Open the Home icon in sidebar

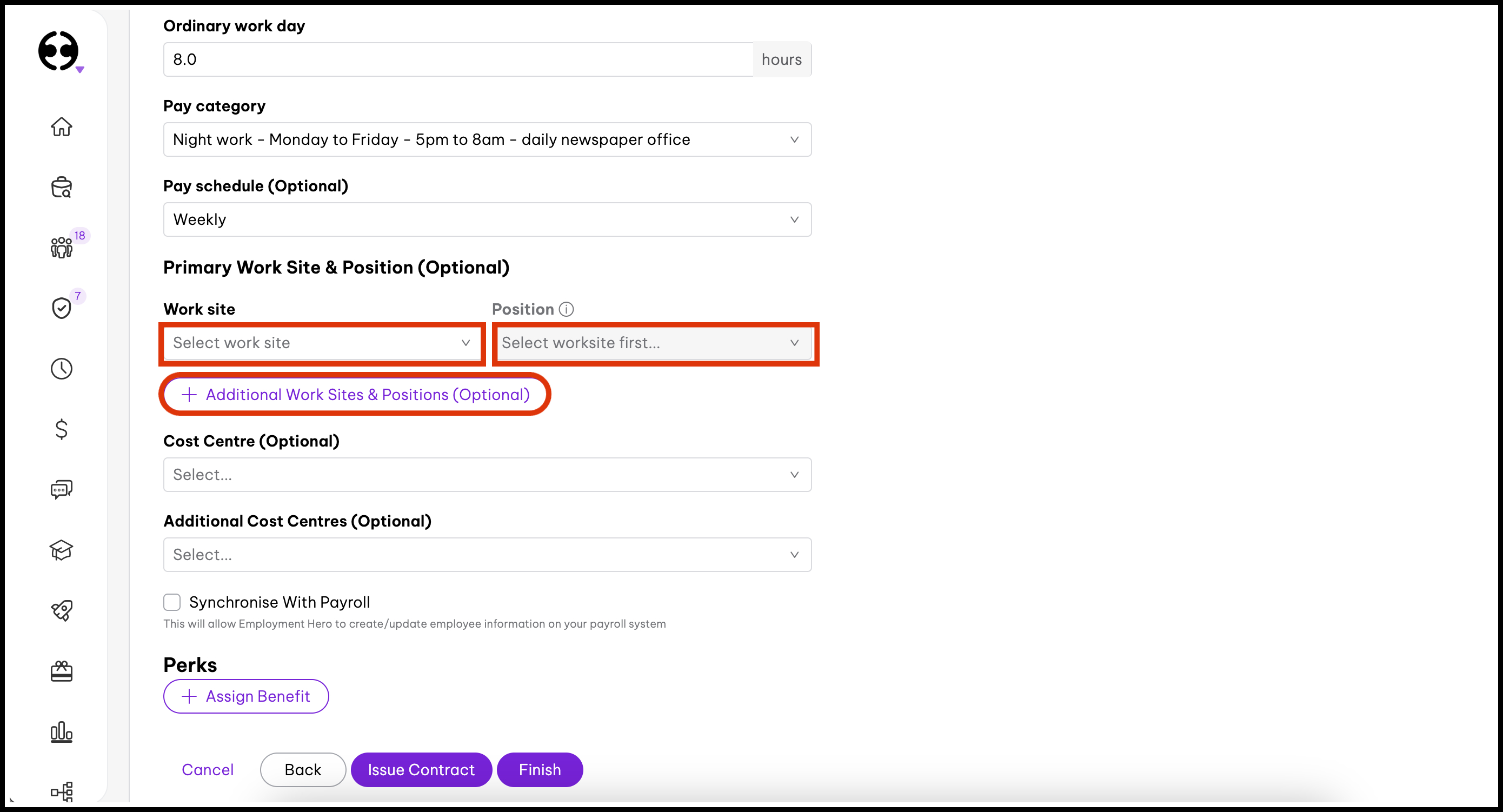coord(61,127)
